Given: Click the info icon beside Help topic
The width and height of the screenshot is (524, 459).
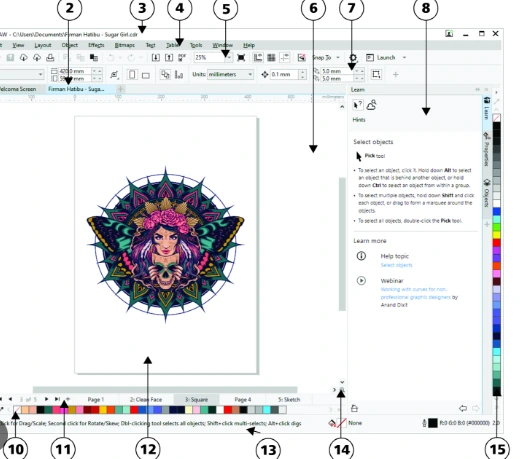Looking at the screenshot, I should point(361,256).
